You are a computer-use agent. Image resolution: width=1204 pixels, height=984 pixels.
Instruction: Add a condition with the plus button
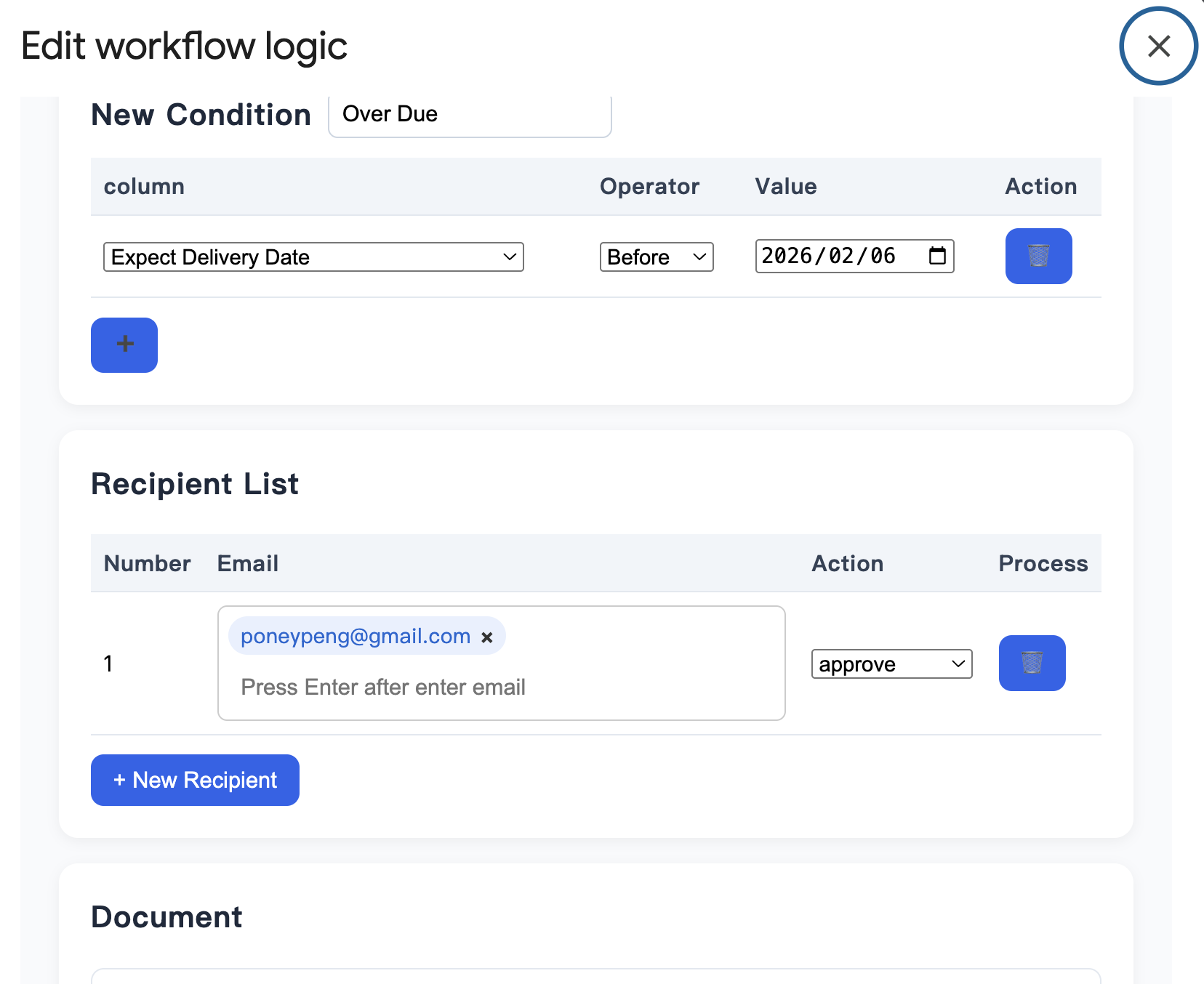[124, 344]
